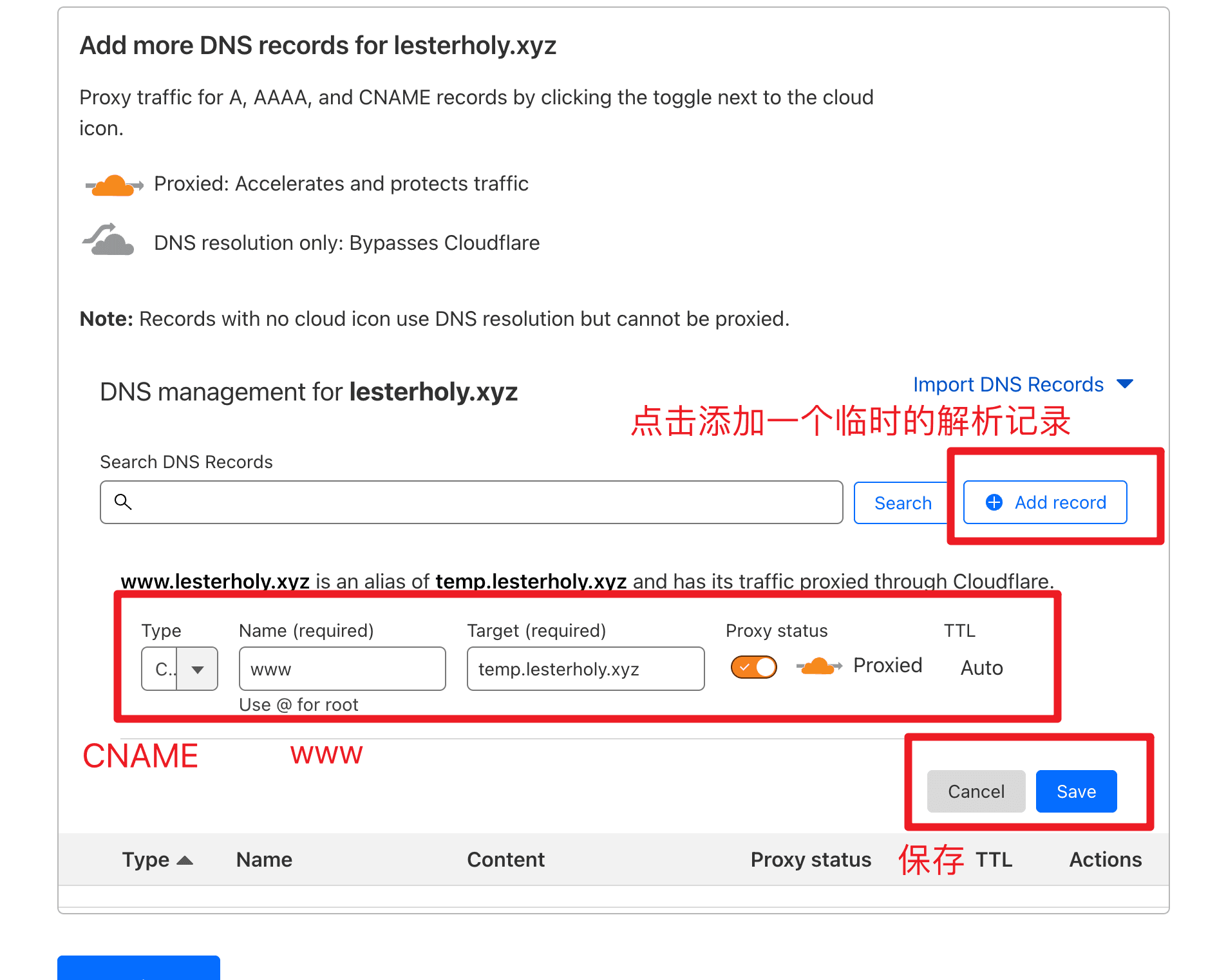
Task: Click the 'Use @ for root' hint text
Action: point(298,704)
